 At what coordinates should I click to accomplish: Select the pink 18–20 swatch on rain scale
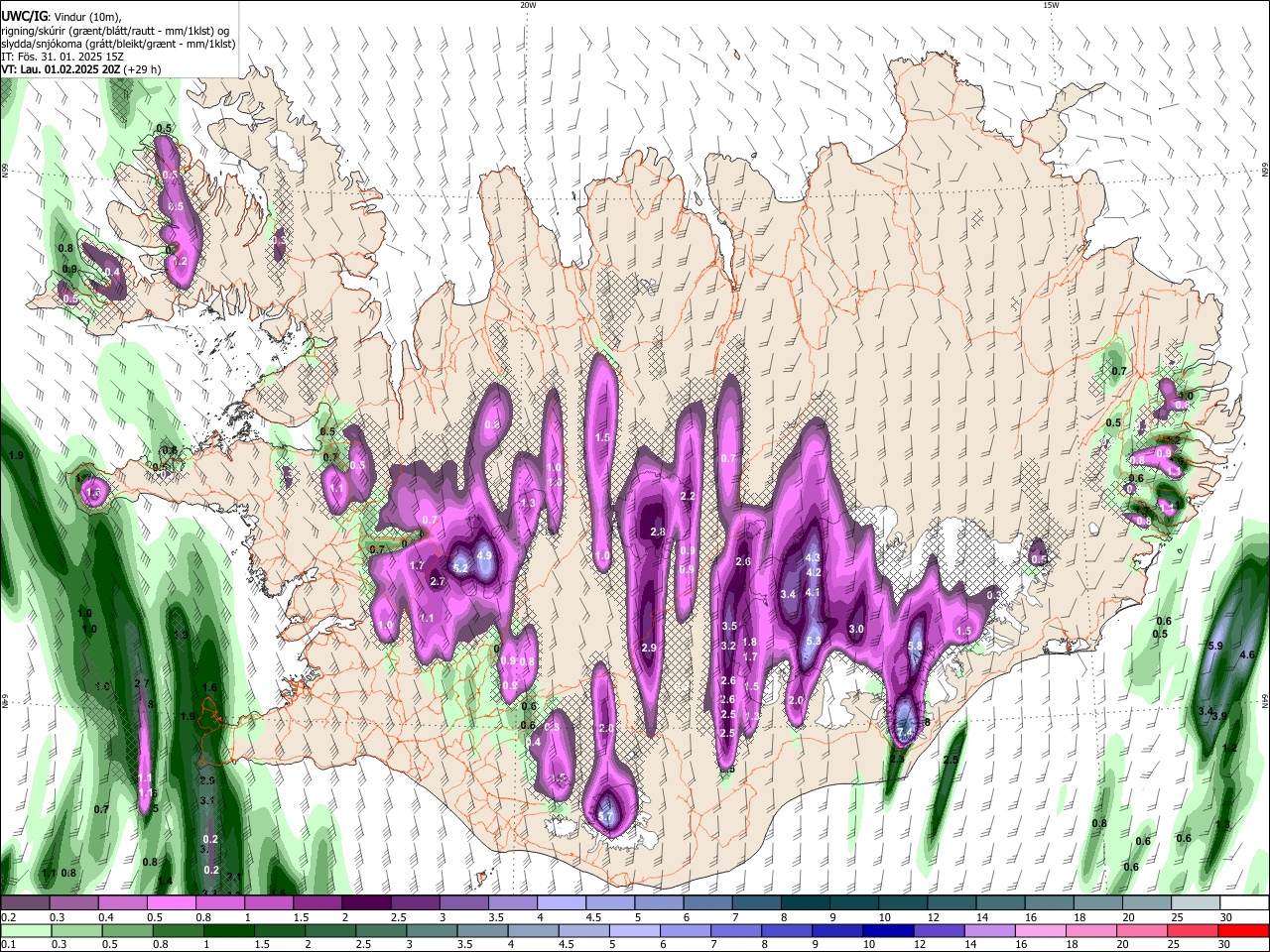pyautogui.click(x=1091, y=930)
